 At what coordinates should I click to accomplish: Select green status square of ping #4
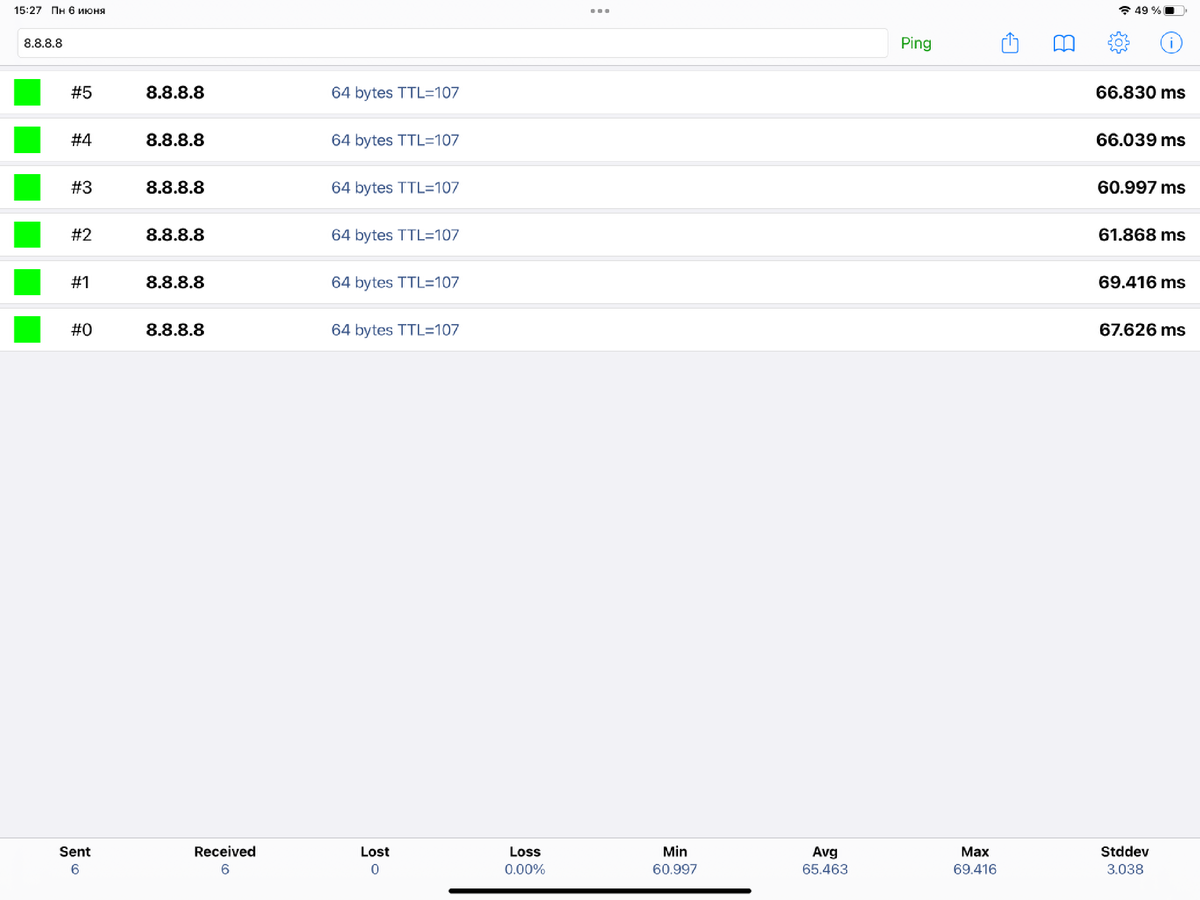pos(27,140)
